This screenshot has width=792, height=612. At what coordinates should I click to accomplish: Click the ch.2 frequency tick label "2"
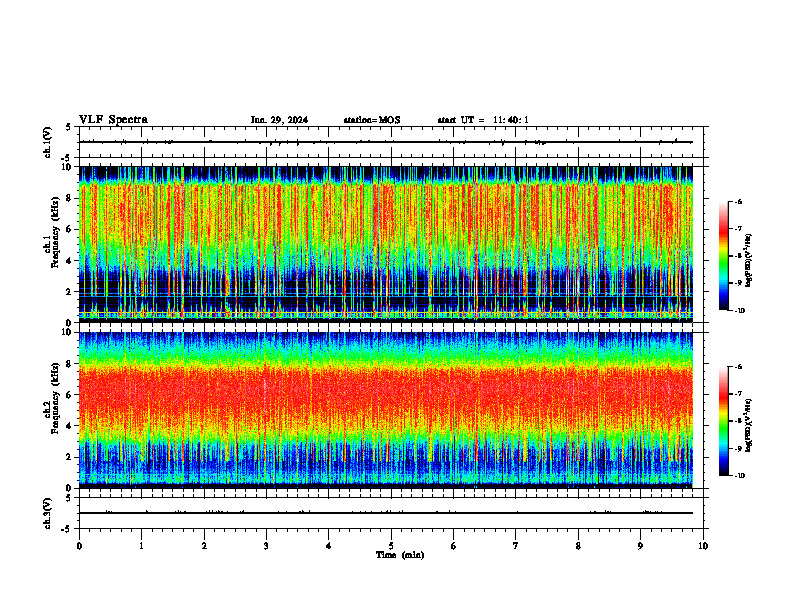tap(69, 457)
